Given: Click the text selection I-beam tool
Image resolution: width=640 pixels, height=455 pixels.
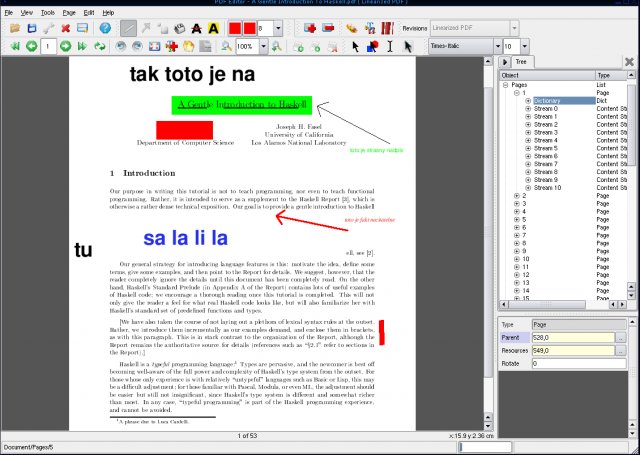Looking at the screenshot, I should pos(388,46).
